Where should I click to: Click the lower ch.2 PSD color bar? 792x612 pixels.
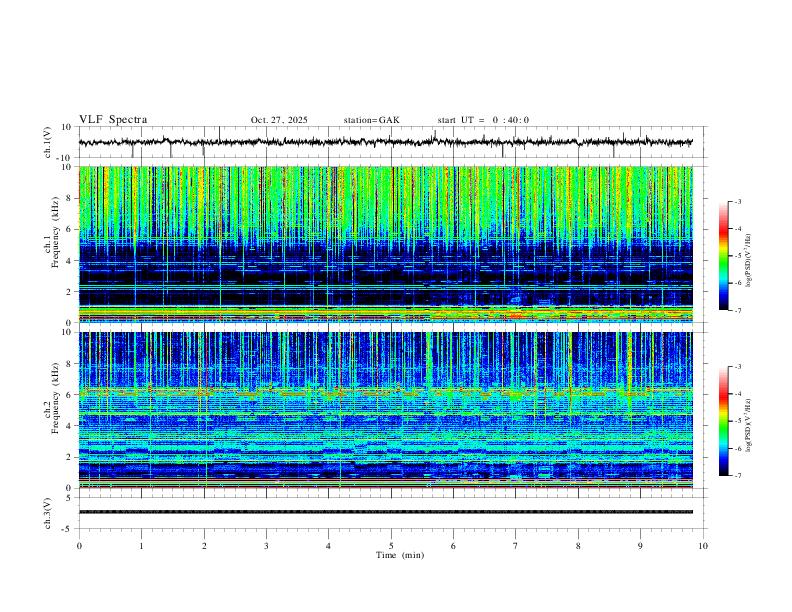(x=723, y=421)
